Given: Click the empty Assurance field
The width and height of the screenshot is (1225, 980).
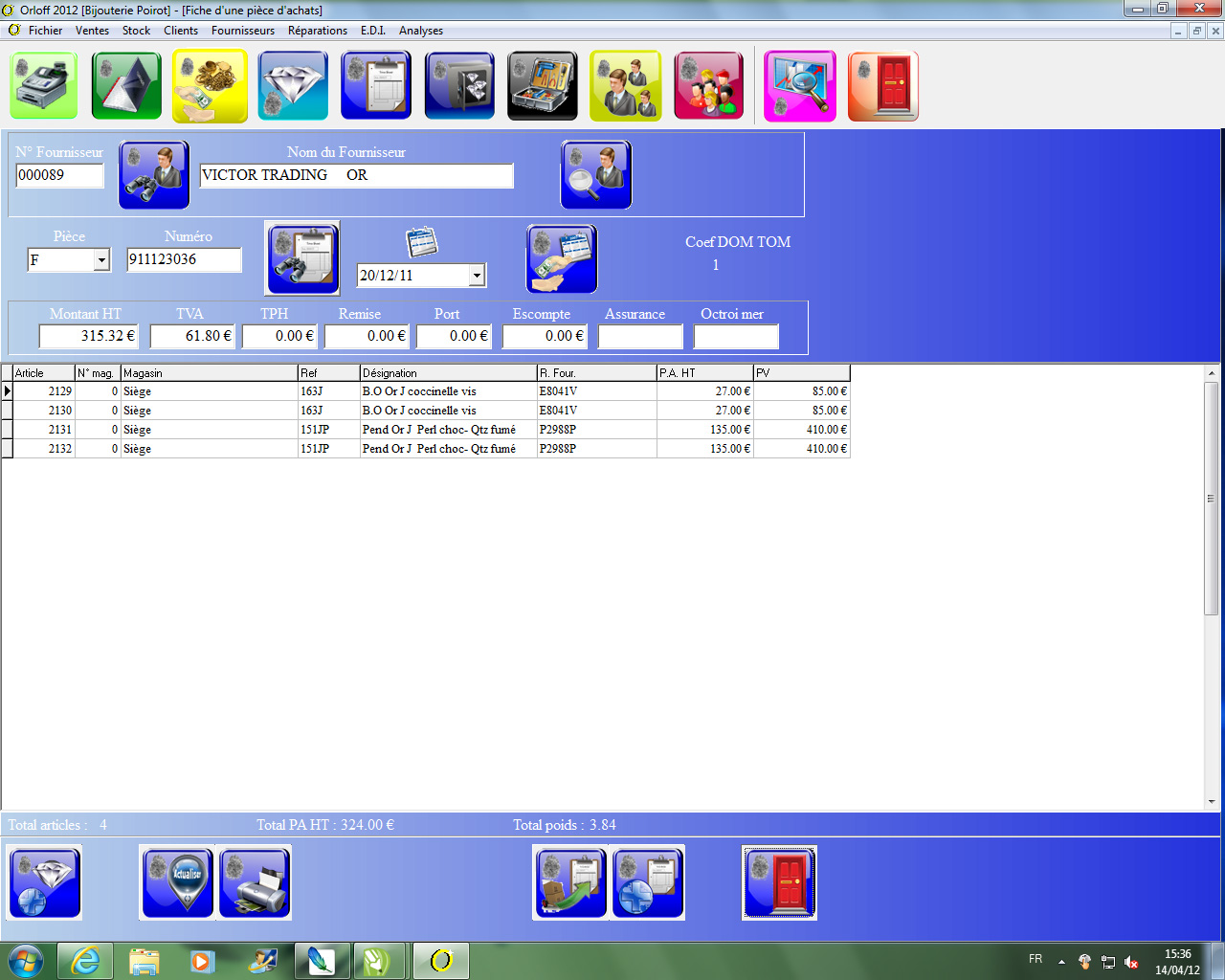Looking at the screenshot, I should pos(640,336).
